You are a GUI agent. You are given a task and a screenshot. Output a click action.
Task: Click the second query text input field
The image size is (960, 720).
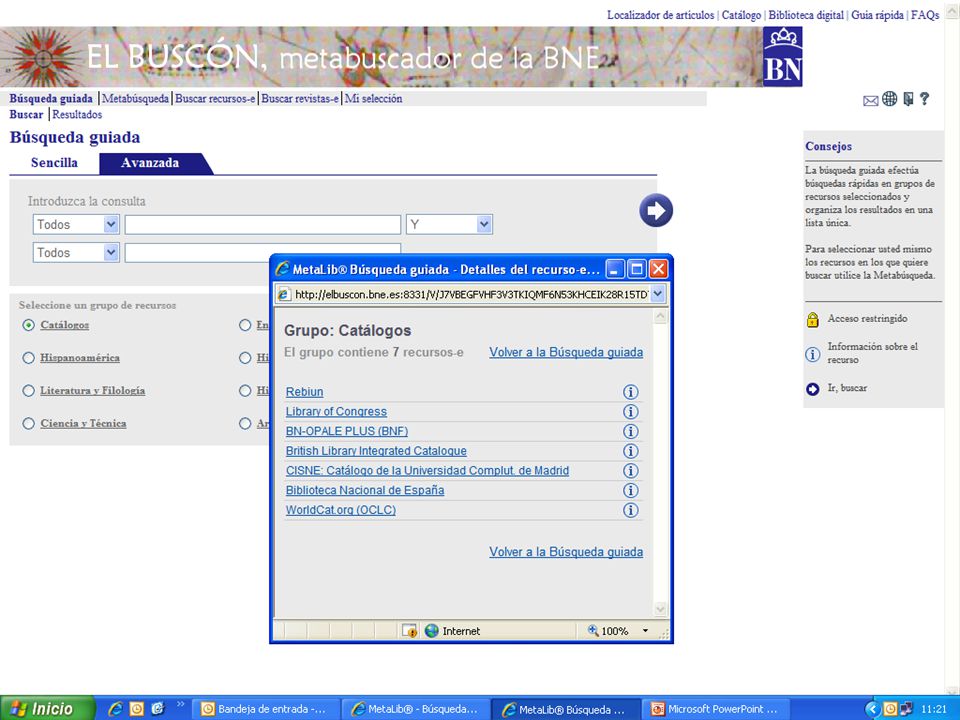(x=263, y=252)
